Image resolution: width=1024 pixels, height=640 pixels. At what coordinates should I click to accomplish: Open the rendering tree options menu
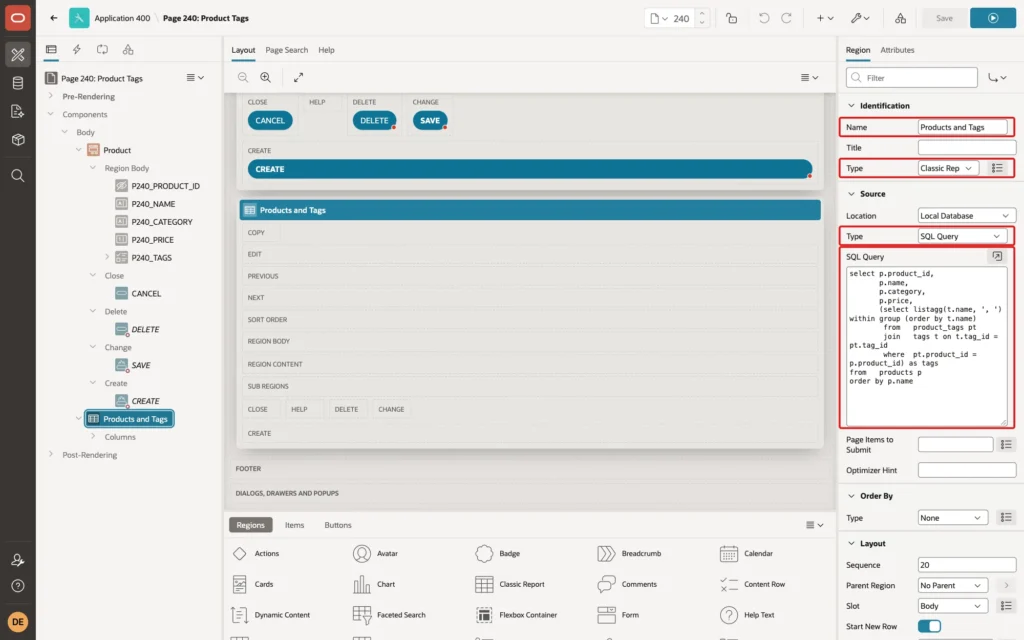[x=195, y=78]
